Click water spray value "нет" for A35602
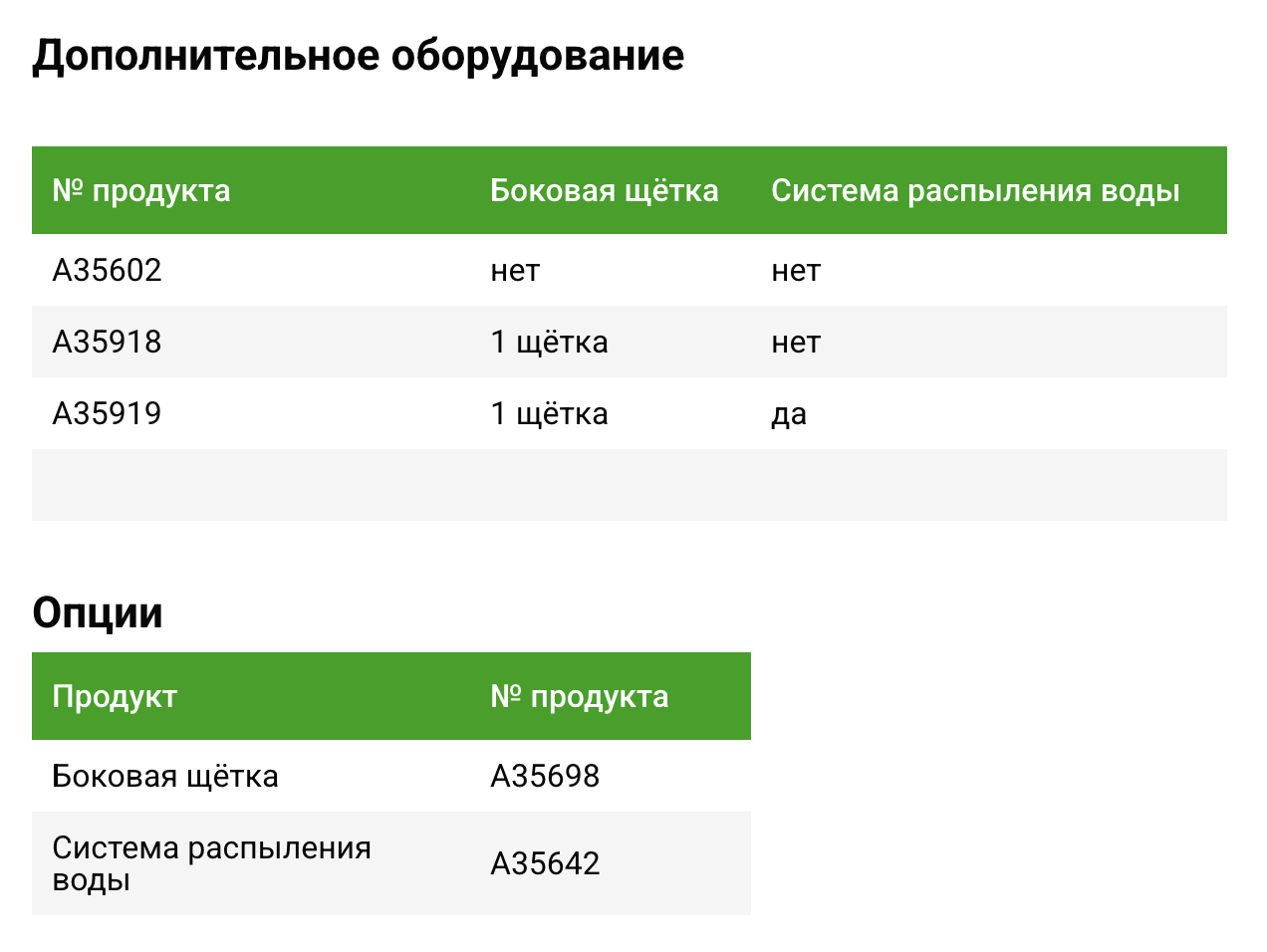This screenshot has height=952, width=1267. (x=796, y=271)
